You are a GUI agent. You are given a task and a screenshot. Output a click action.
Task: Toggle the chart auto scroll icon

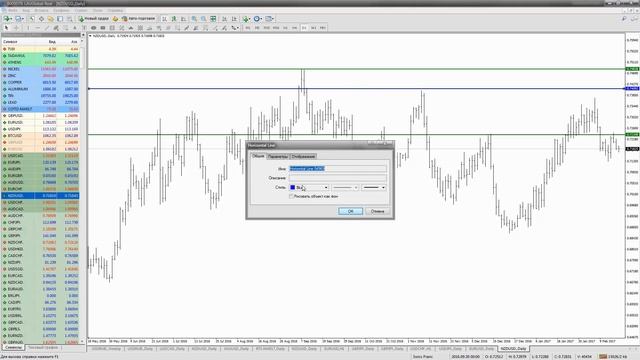coord(224,19)
